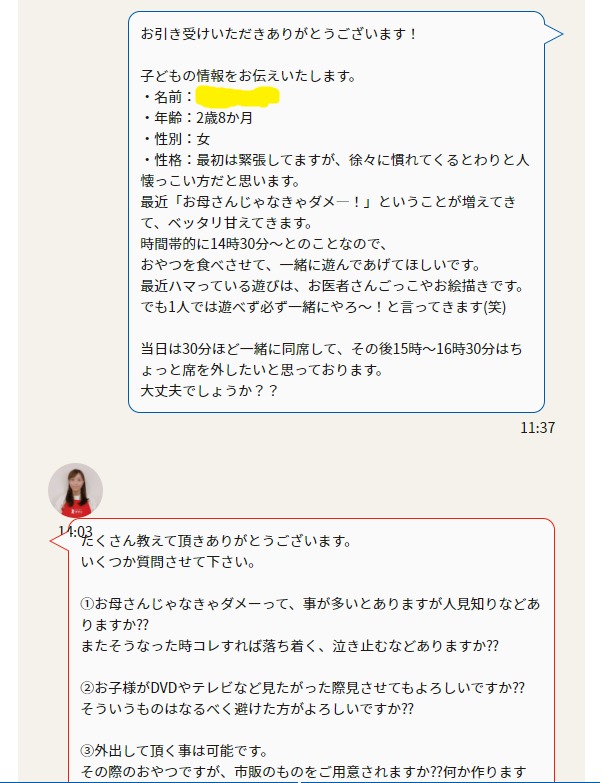Select the yellow highlighted name redaction
604x783 pixels.
tap(237, 97)
